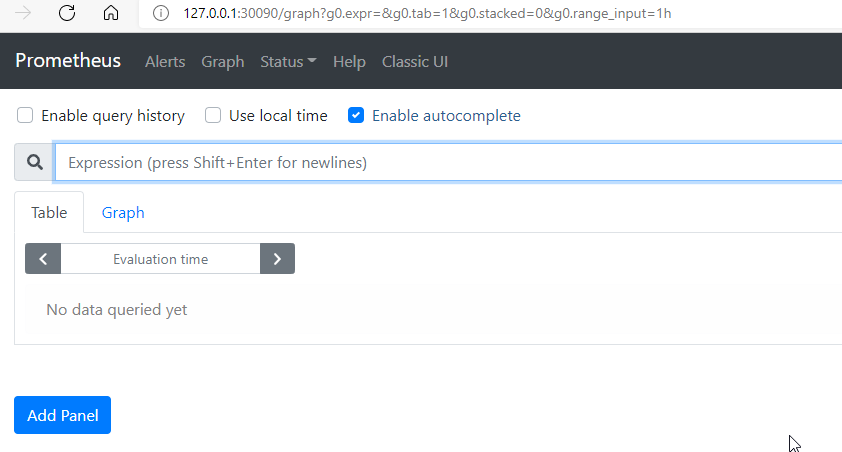Disable the autocomplete checkbox

pyautogui.click(x=356, y=116)
